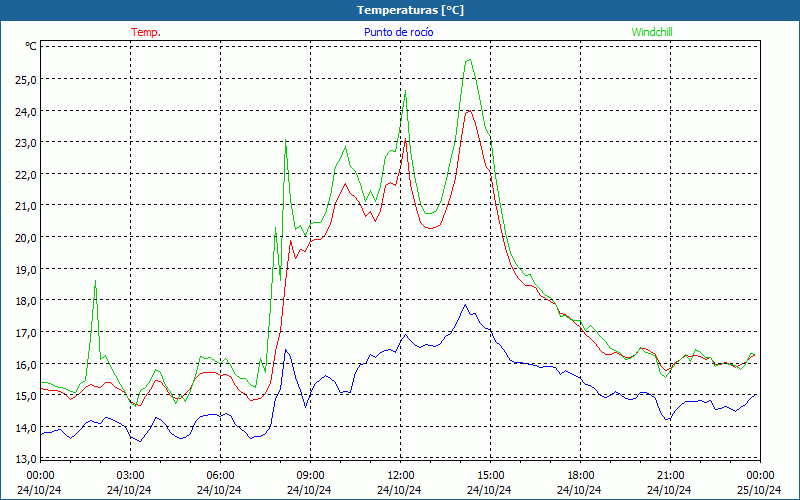Click the °C unit label on the y-axis
800x500 pixels.
31,46
